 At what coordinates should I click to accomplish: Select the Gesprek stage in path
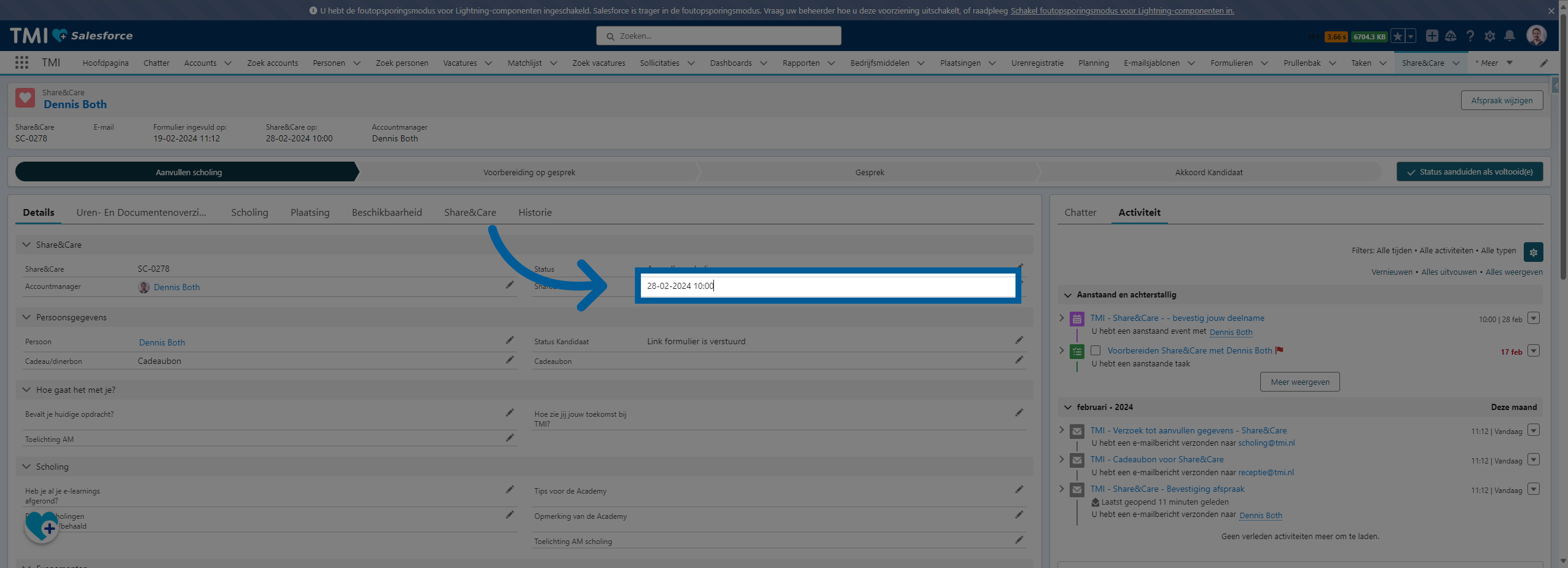point(869,173)
